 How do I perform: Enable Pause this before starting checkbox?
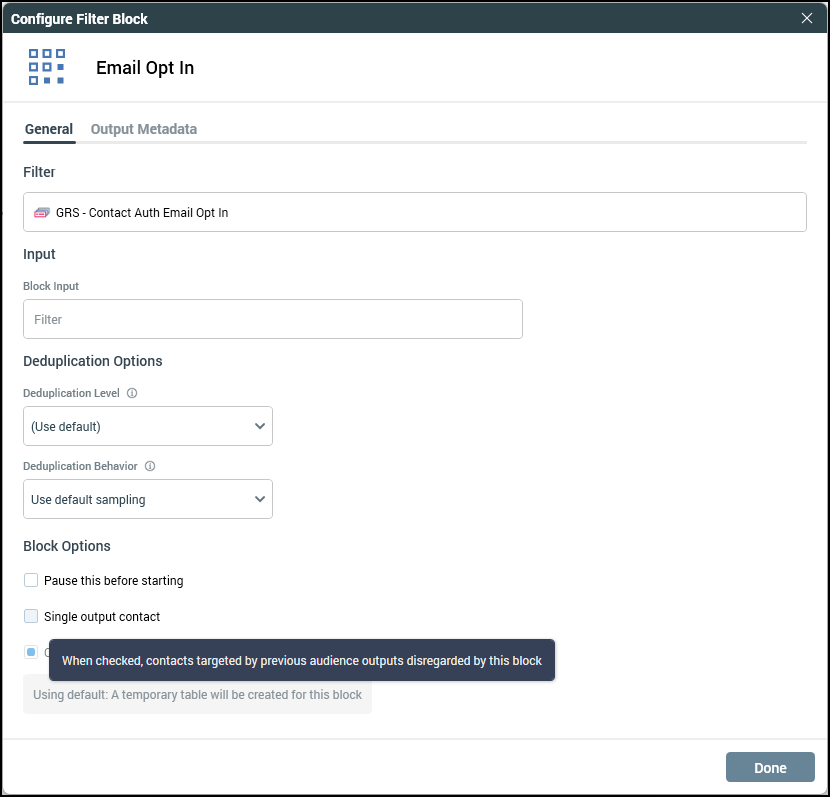(31, 580)
